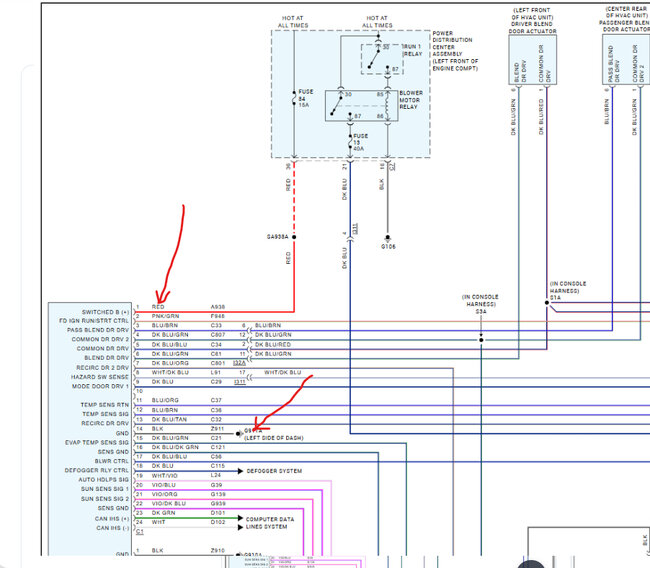
Task: Click the L91 circuit code
Action: pyautogui.click(x=216, y=372)
